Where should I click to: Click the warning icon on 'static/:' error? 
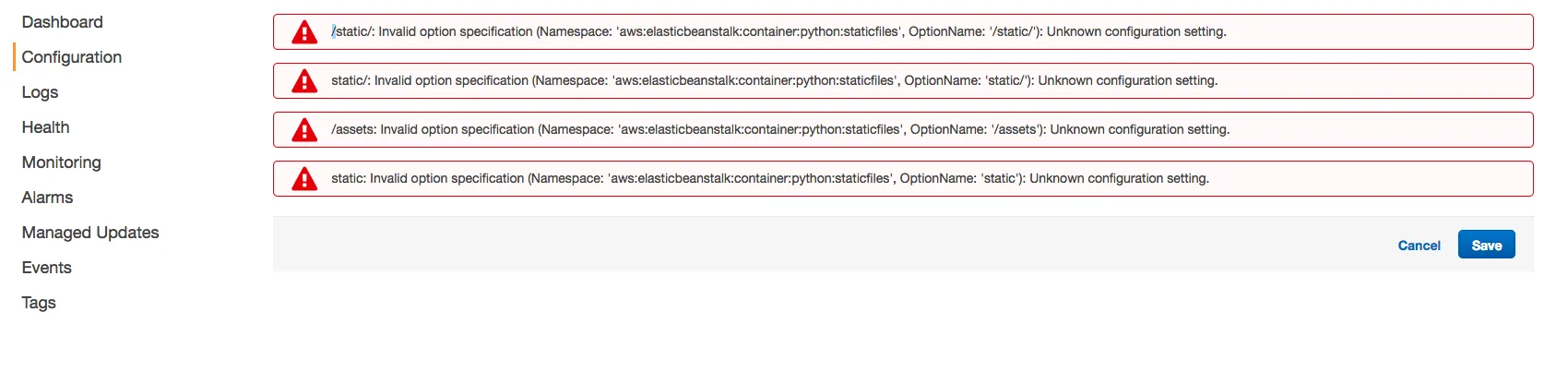[304, 81]
